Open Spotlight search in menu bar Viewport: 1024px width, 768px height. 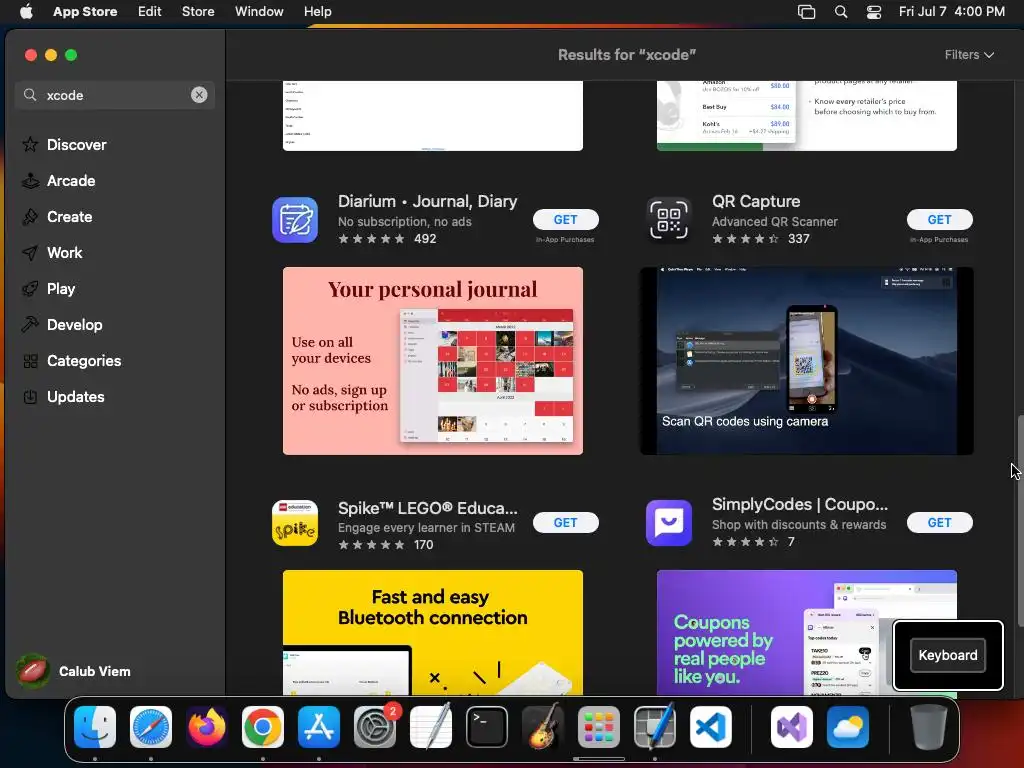pyautogui.click(x=841, y=12)
